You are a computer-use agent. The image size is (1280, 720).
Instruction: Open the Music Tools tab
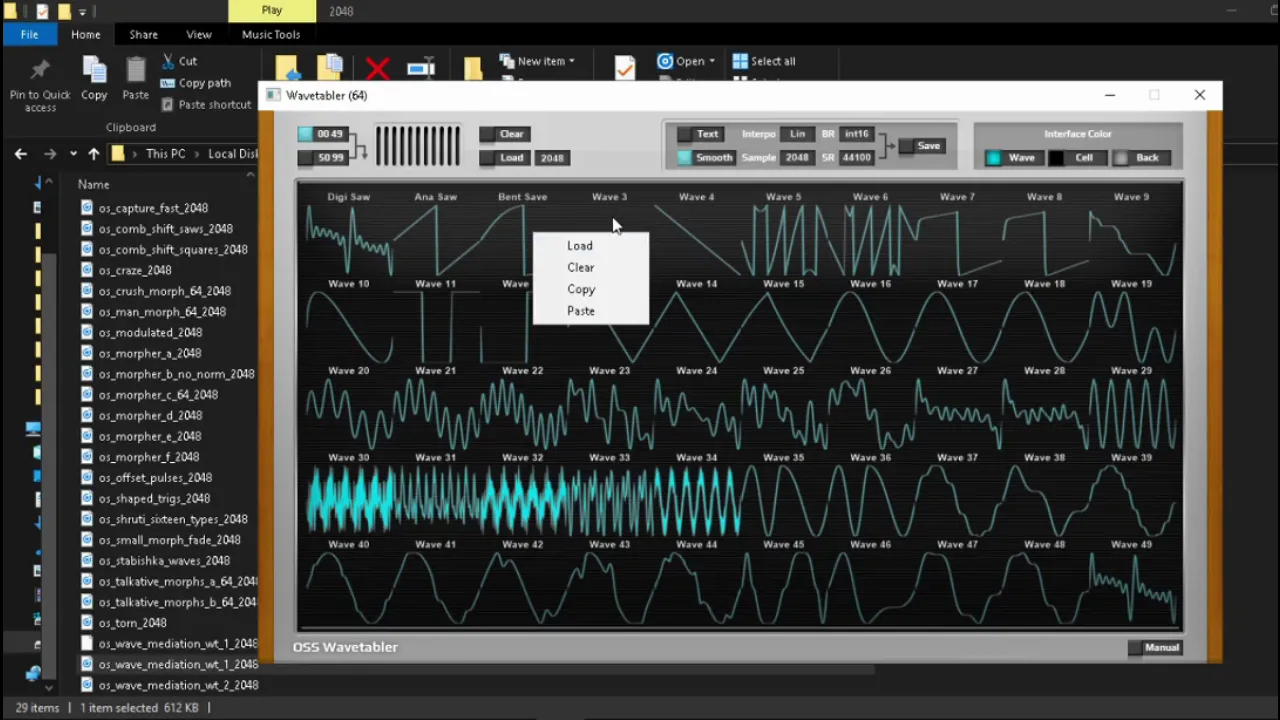pos(271,34)
